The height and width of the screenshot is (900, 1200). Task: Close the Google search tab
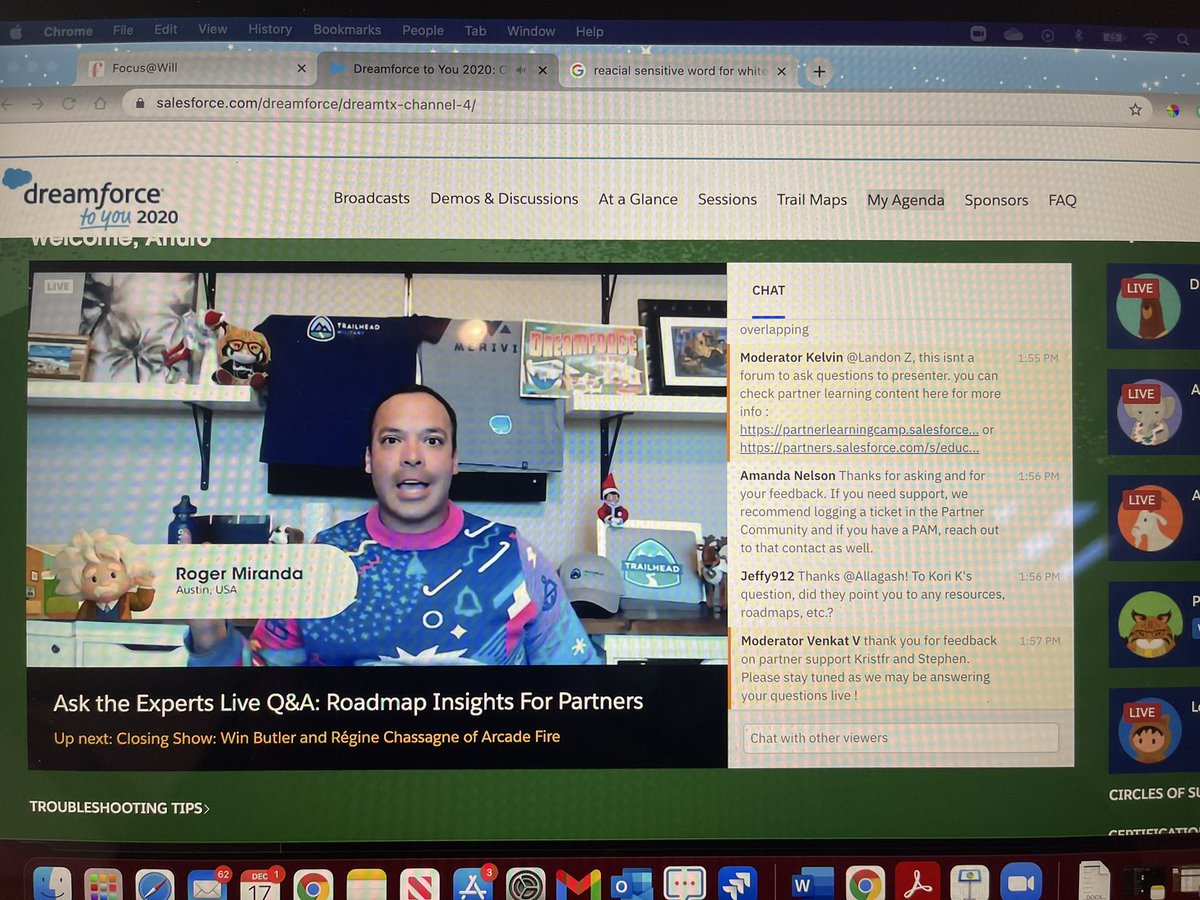[x=781, y=72]
